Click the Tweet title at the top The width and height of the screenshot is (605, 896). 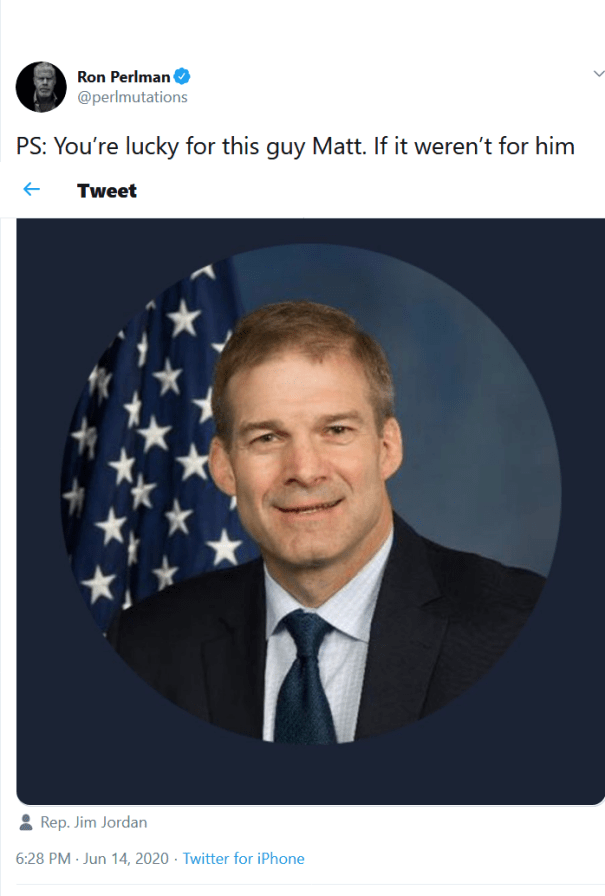(x=106, y=190)
